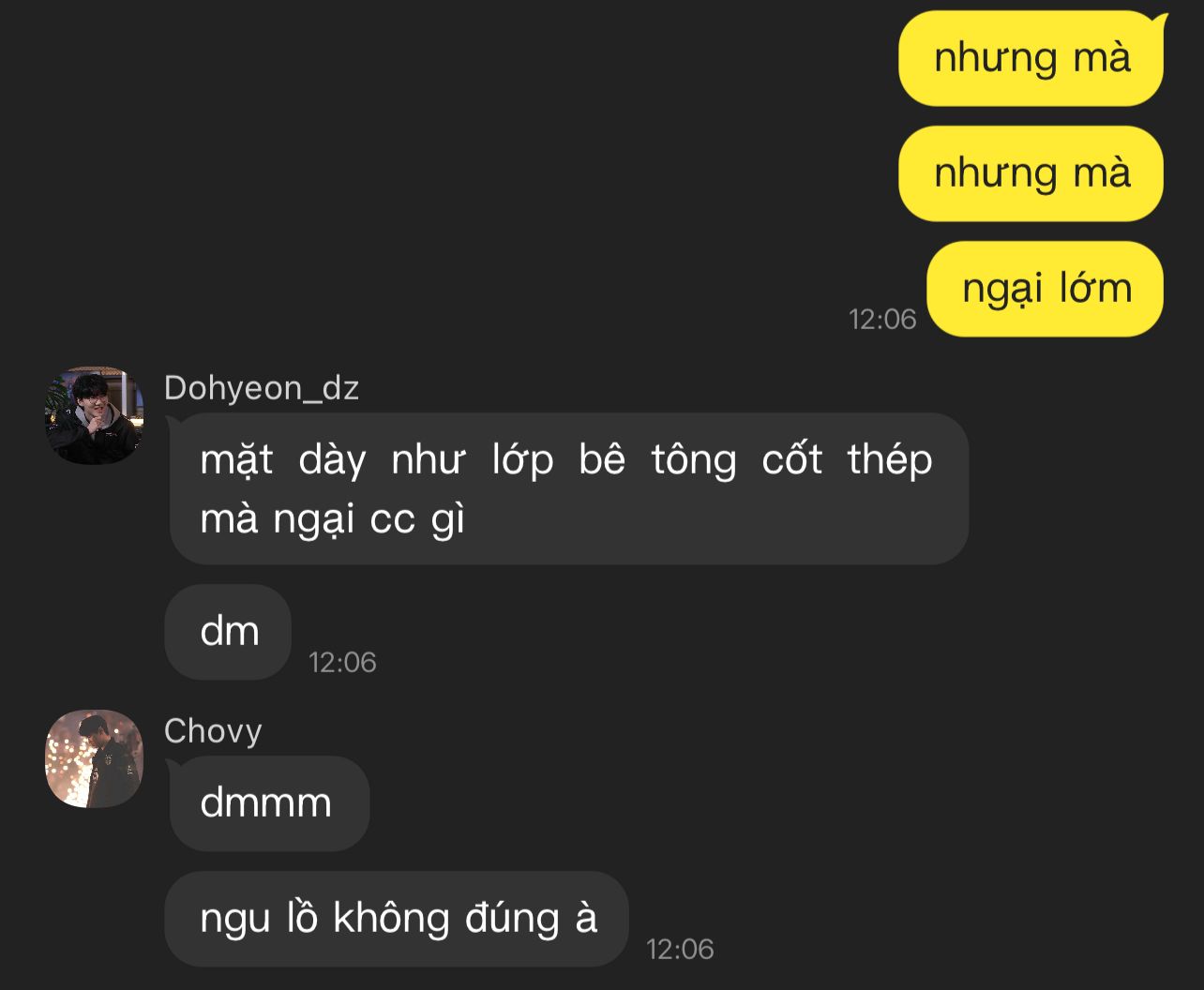Tap the Dohyeon_dz username label
1204x990 pixels.
262,388
